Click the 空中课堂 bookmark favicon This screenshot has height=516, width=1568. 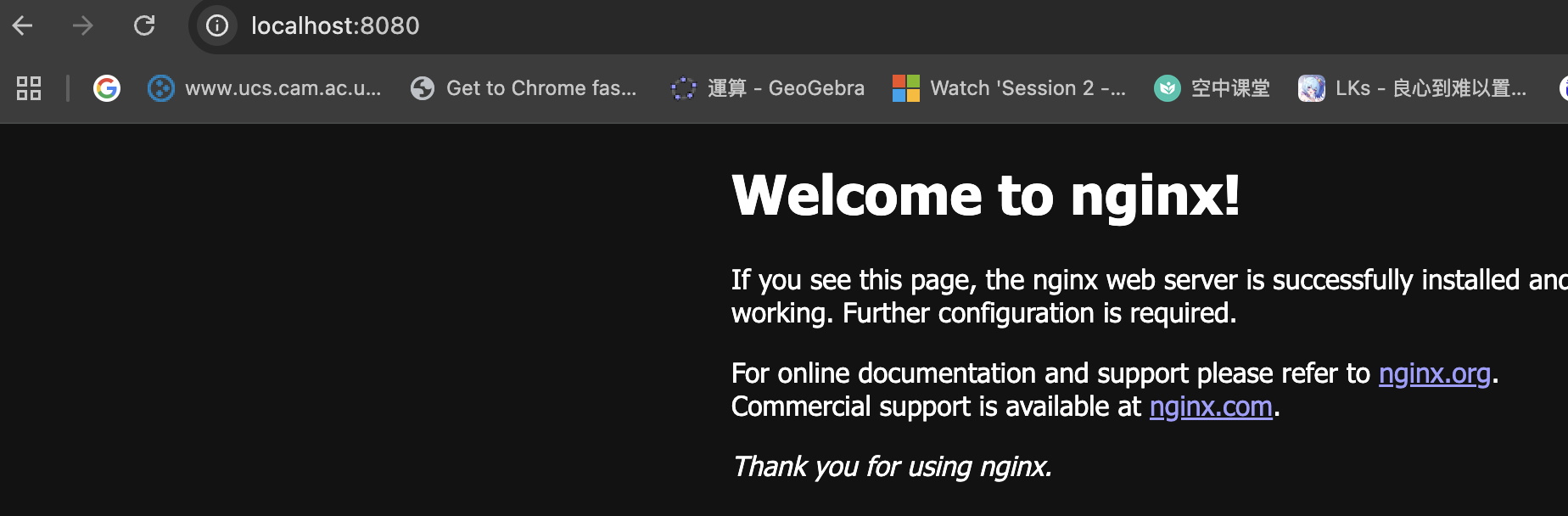[x=1168, y=88]
